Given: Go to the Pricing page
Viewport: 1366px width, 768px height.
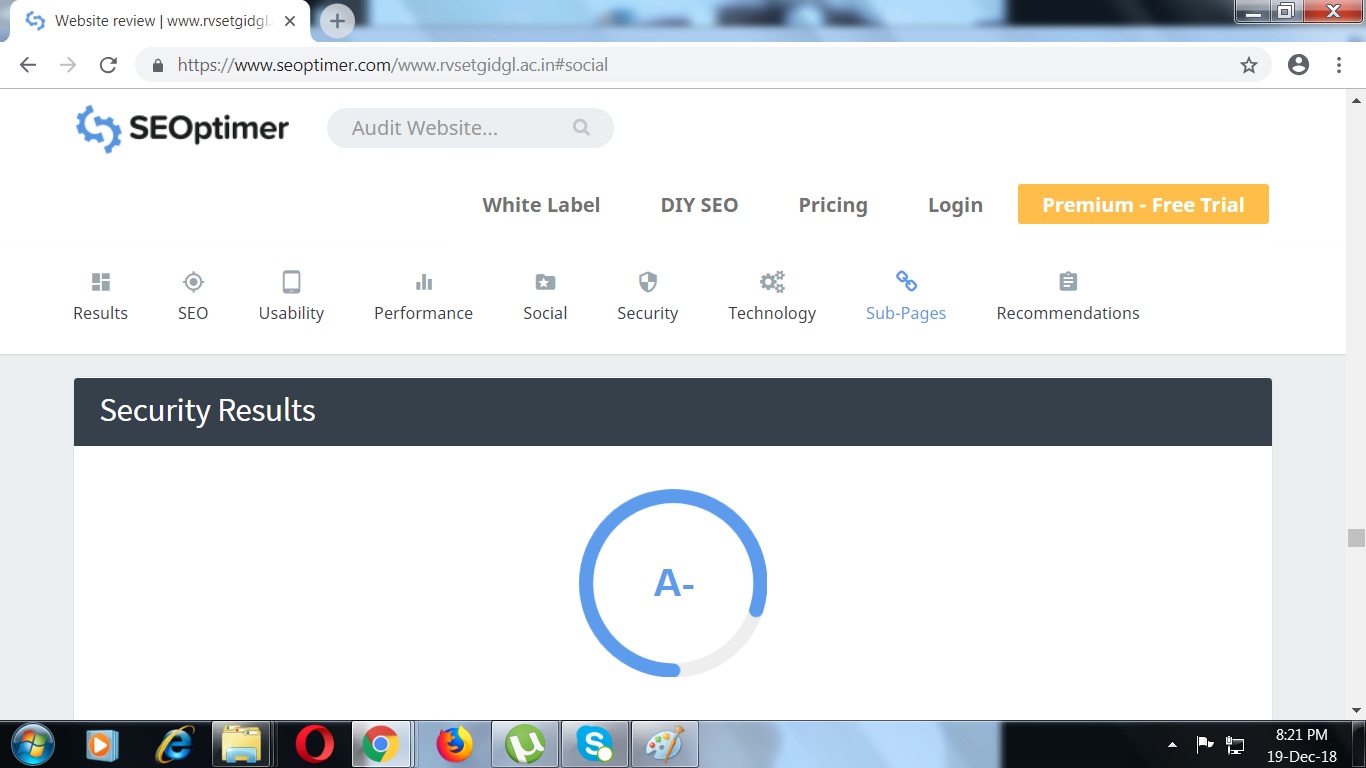Looking at the screenshot, I should tap(833, 205).
